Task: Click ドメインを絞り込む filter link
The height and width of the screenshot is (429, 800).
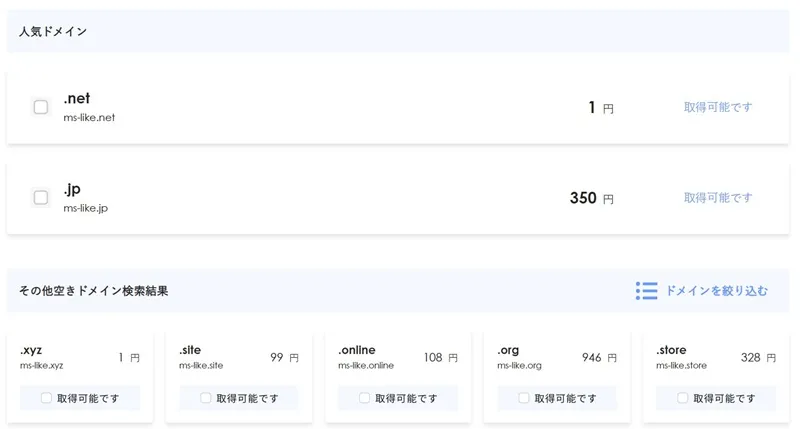Action: click(x=716, y=291)
